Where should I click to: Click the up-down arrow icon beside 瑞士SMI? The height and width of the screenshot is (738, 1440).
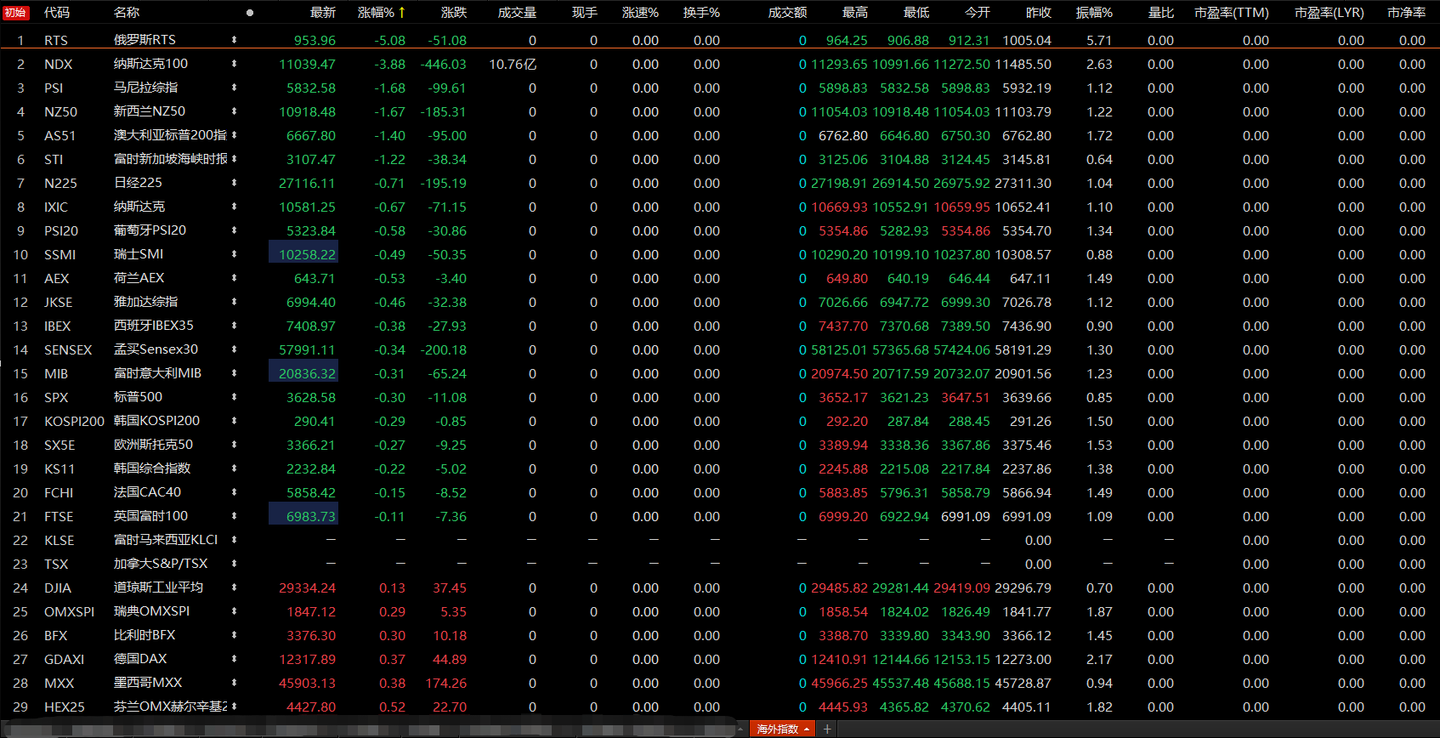pyautogui.click(x=234, y=254)
